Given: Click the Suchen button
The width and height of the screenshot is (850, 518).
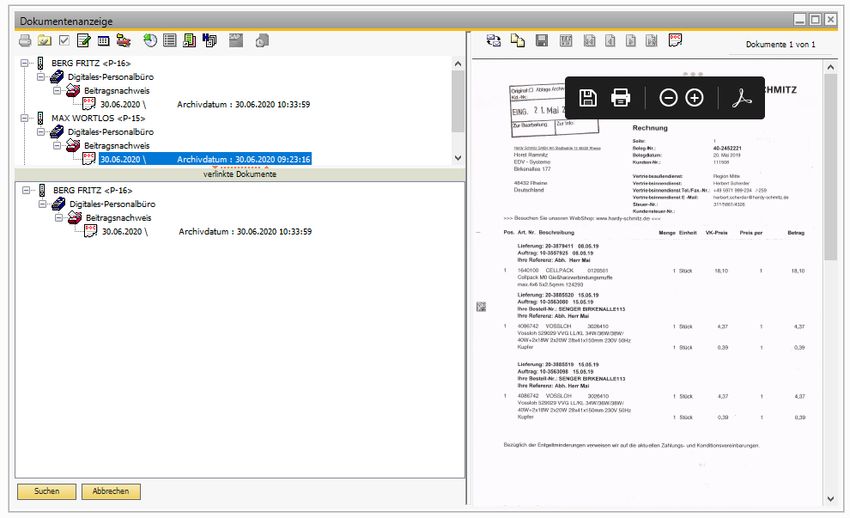Looking at the screenshot, I should click(47, 491).
